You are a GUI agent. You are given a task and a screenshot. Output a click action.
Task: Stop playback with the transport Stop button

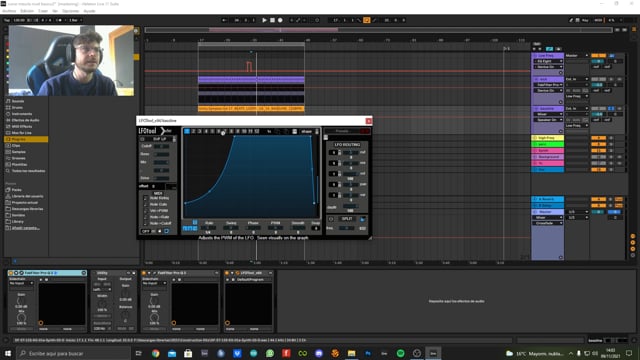(272, 20)
